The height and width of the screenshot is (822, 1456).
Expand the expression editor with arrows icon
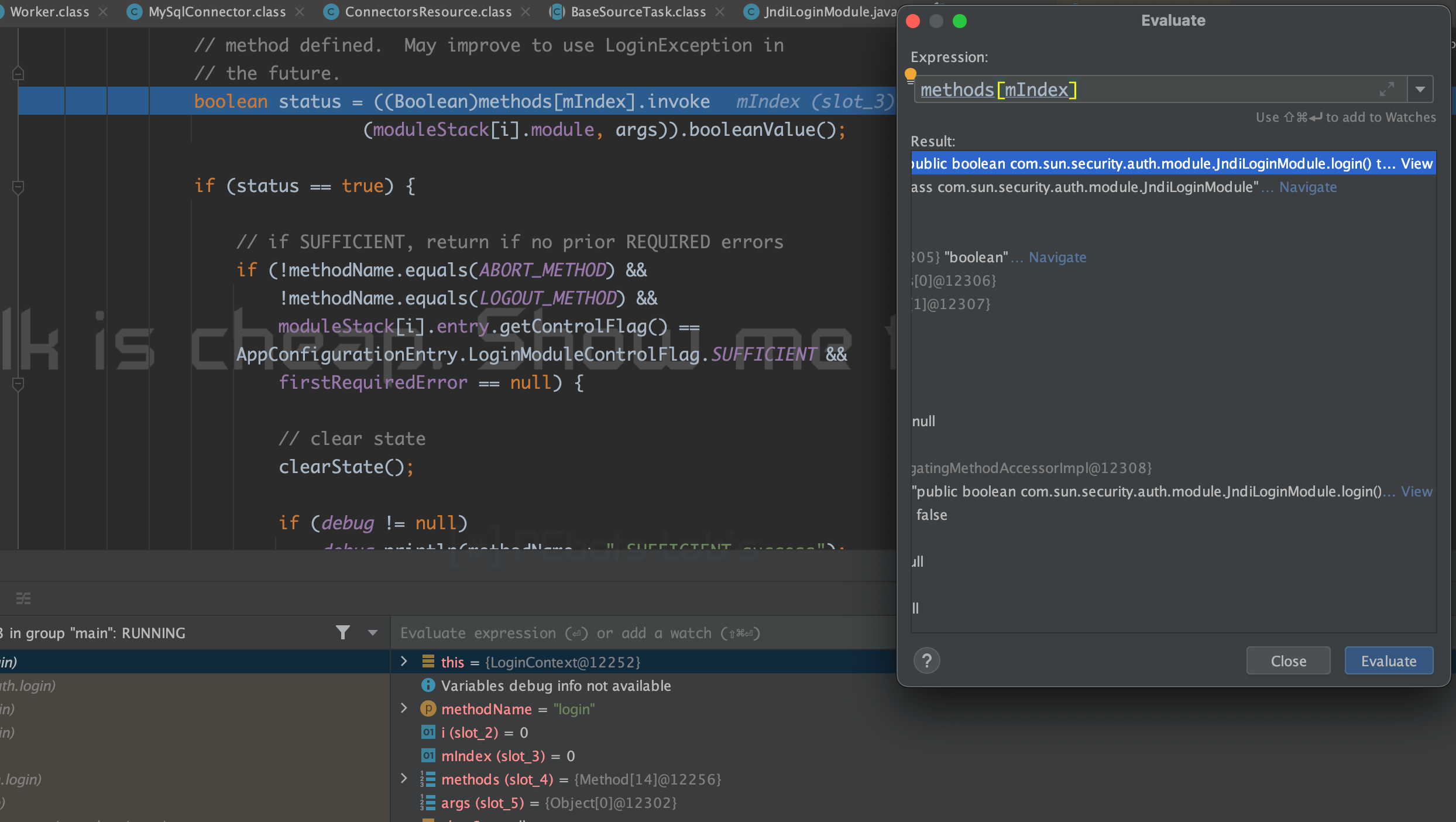pyautogui.click(x=1387, y=89)
